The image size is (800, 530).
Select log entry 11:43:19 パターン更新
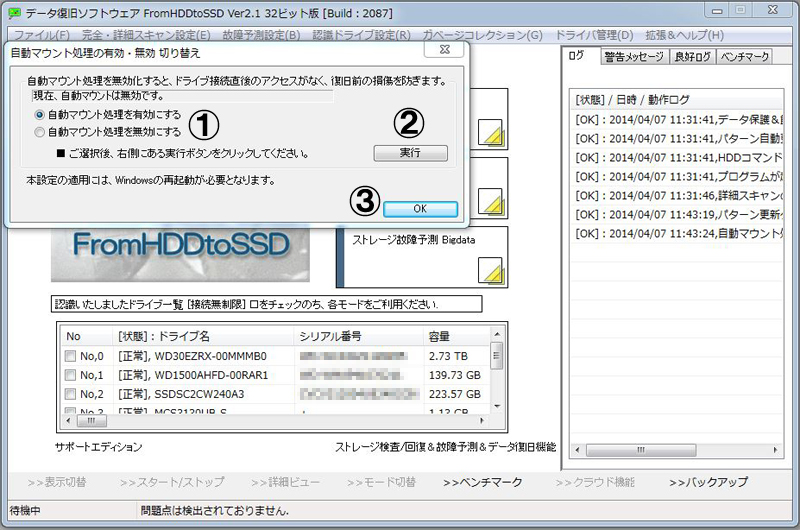(677, 215)
